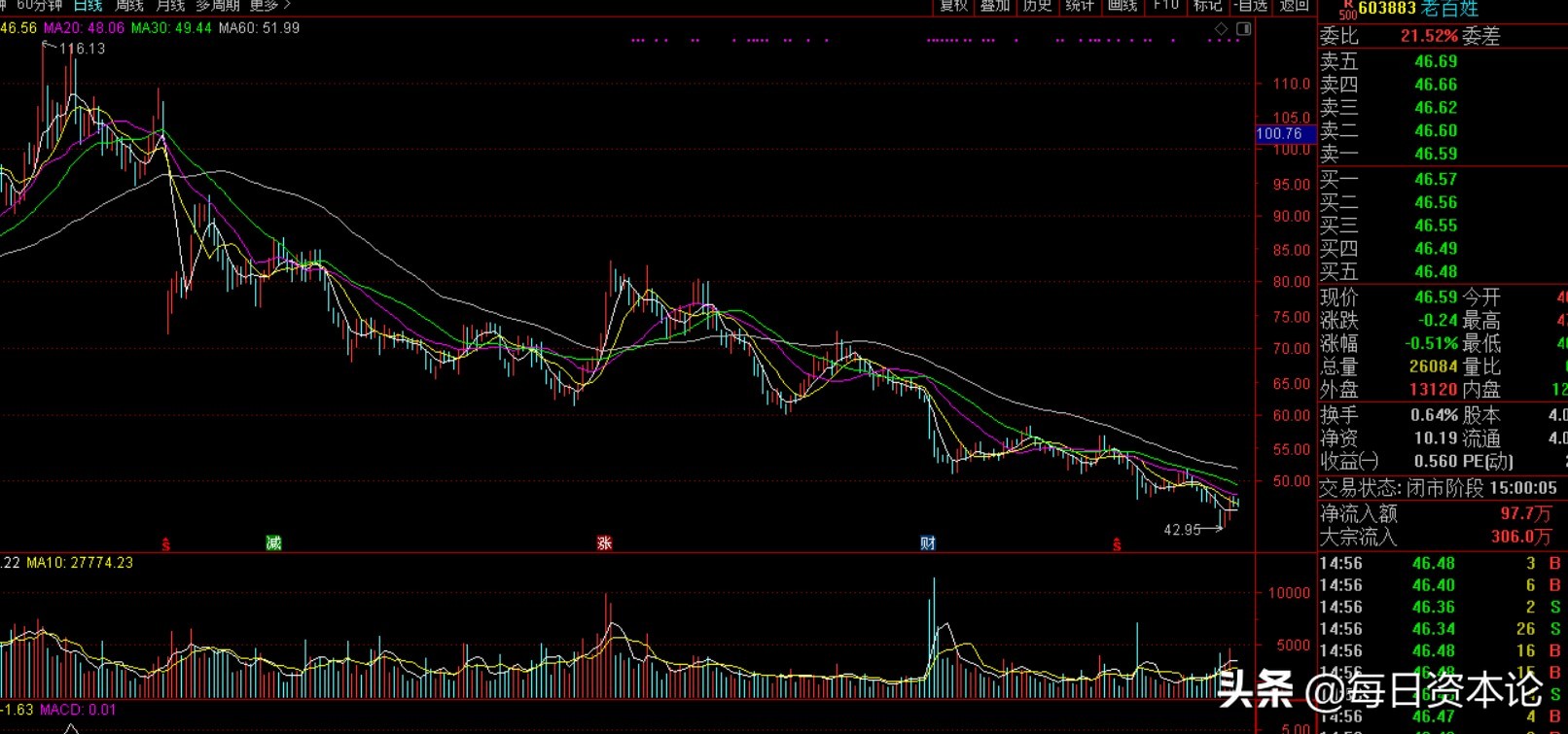1568x734 pixels.
Task: Expand the 更多 periods menu
Action: [269, 6]
